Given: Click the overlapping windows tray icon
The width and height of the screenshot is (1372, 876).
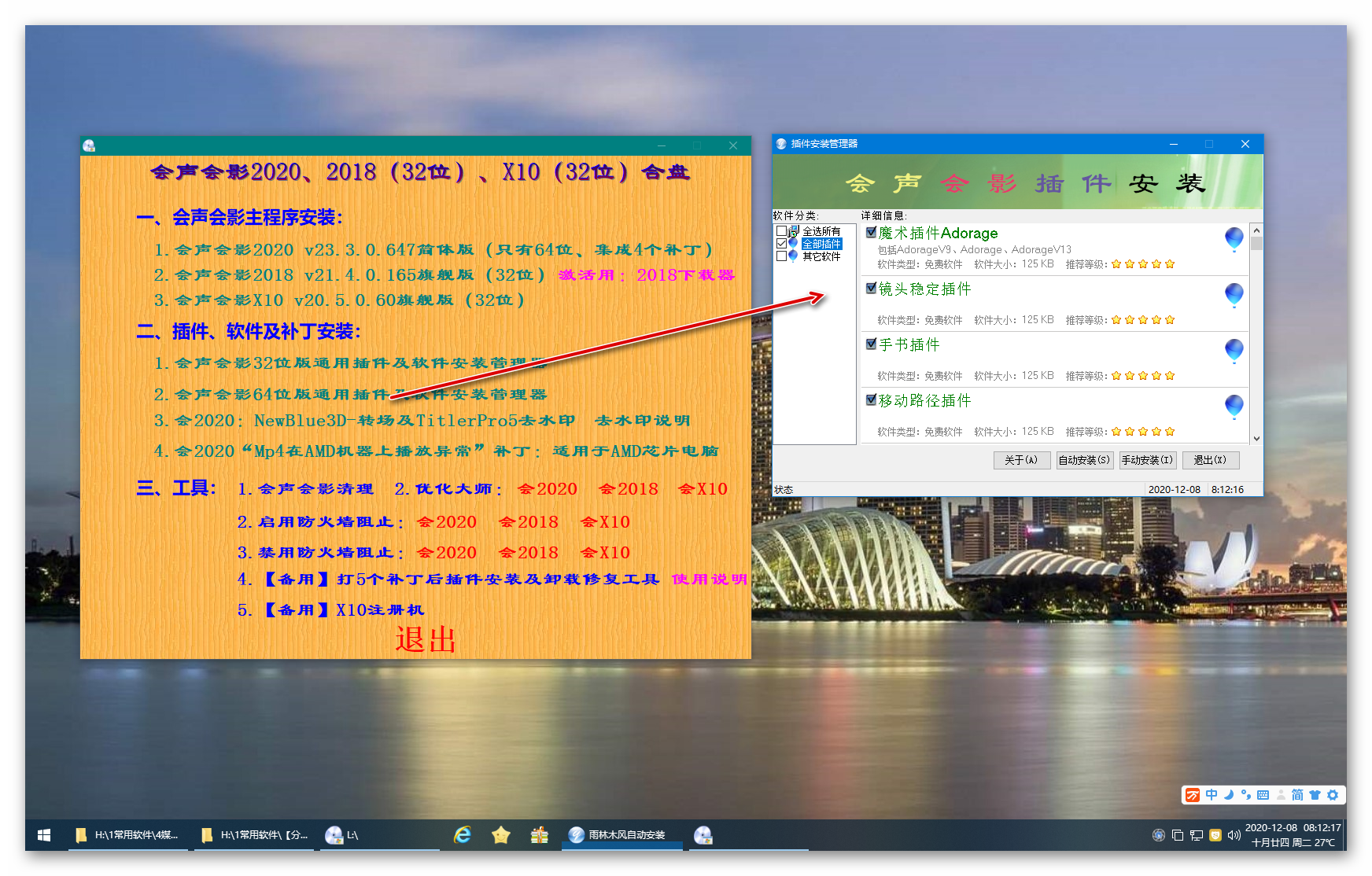Looking at the screenshot, I should pos(1178,835).
